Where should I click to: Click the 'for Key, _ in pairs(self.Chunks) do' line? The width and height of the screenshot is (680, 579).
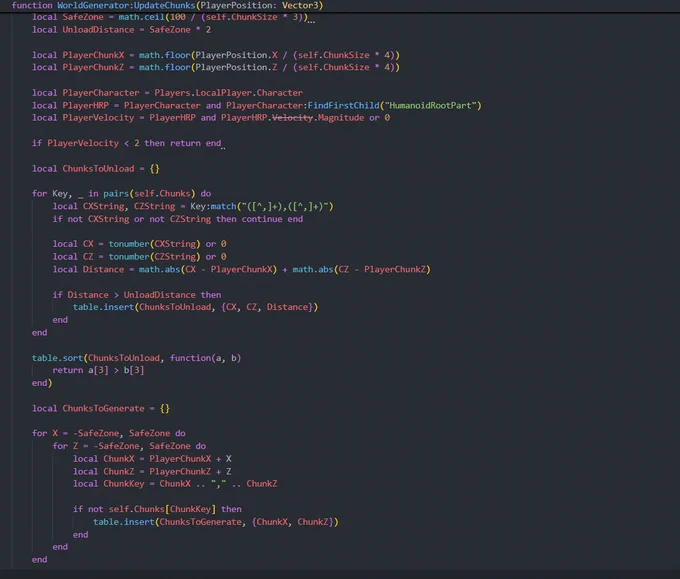(121, 193)
